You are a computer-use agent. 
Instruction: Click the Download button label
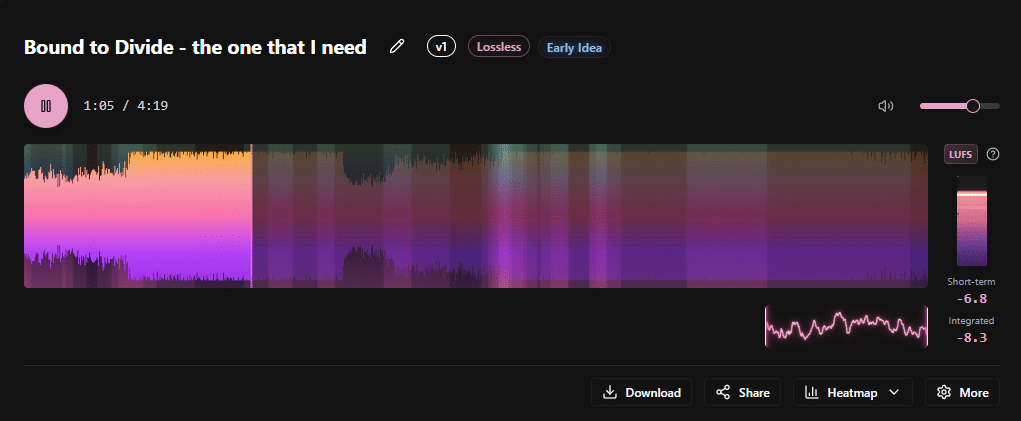652,393
